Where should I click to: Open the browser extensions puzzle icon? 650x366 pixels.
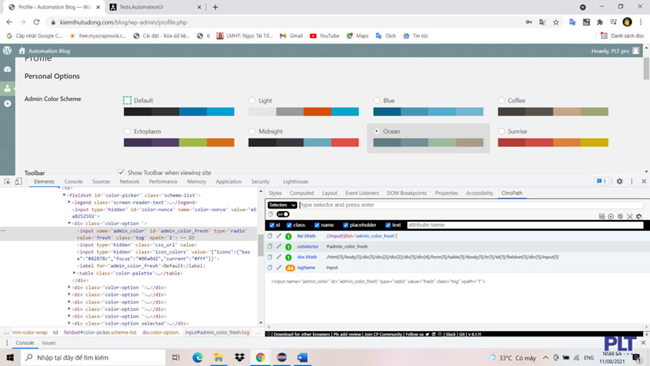pos(600,22)
